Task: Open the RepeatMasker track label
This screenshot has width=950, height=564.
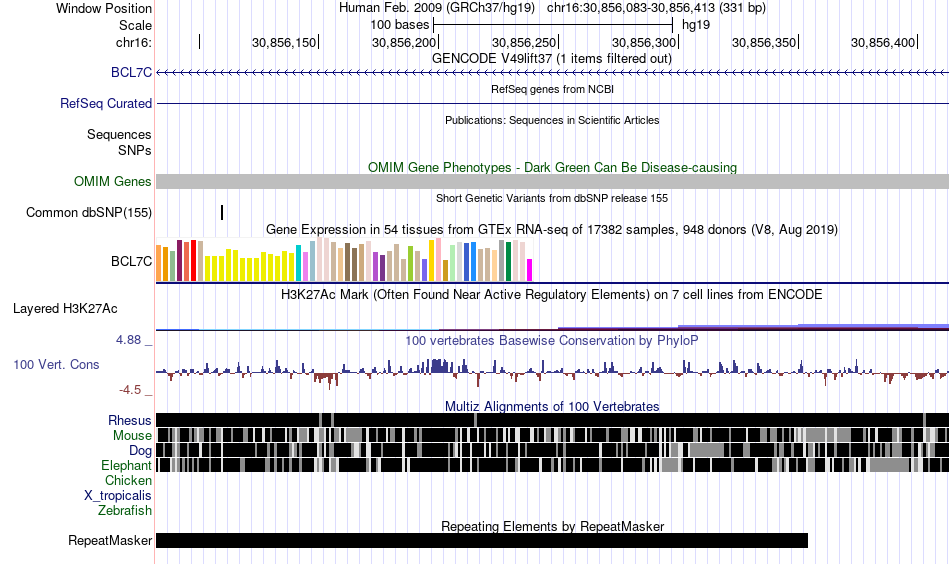Action: (x=110, y=540)
